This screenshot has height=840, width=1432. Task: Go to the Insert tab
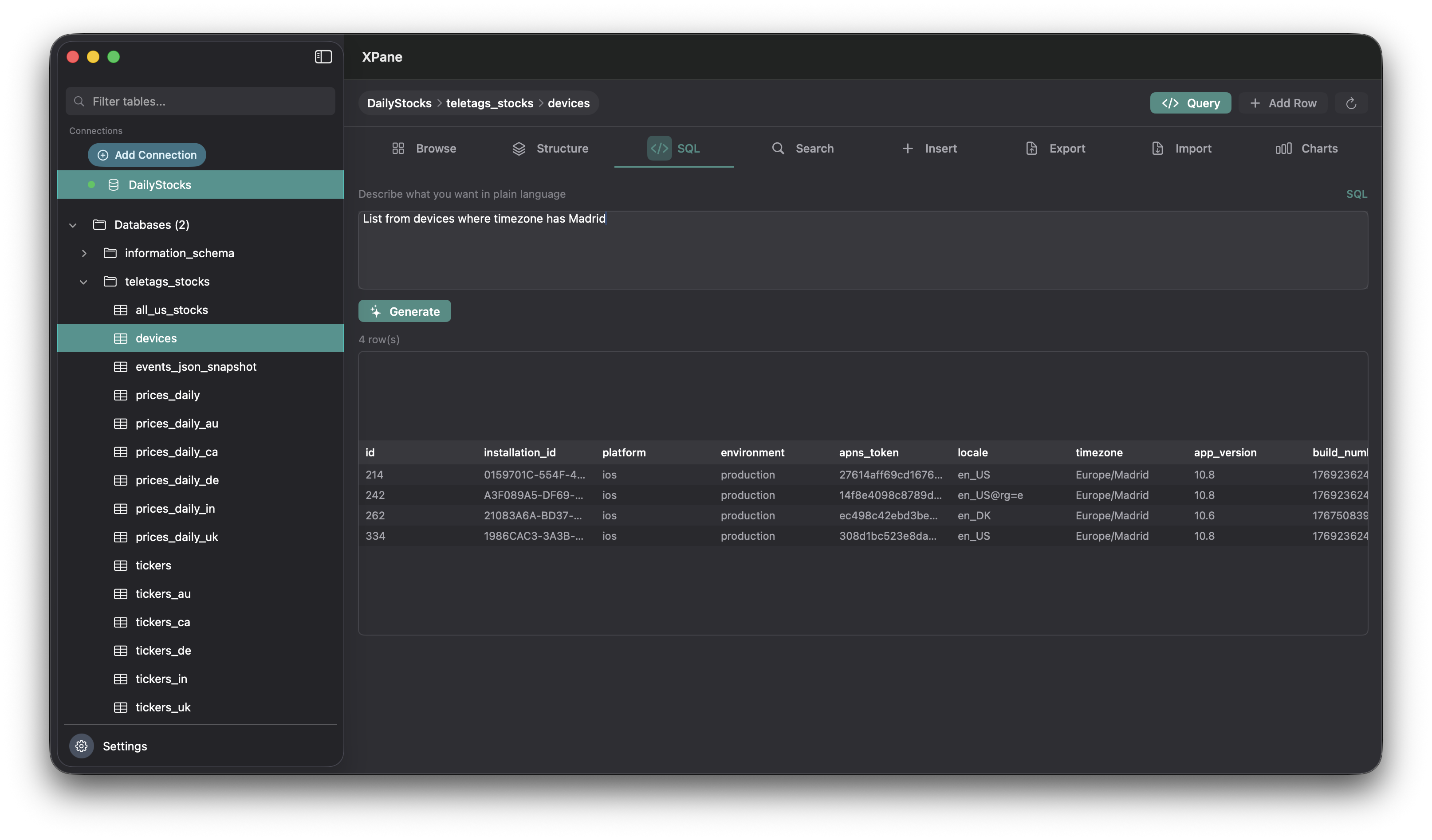(929, 148)
